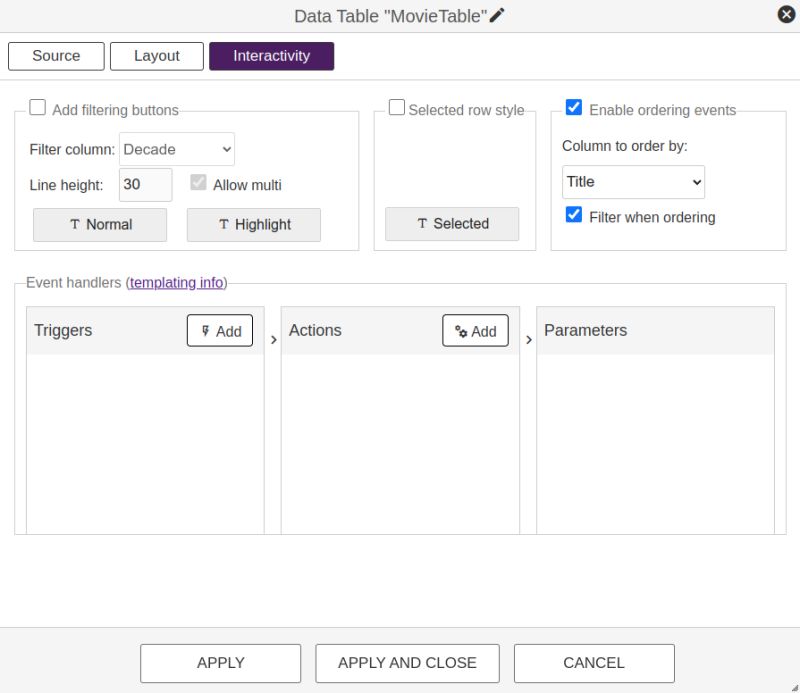Viewport: 800px width, 693px height.
Task: Open the Selected row text style editor
Action: pyautogui.click(x=452, y=224)
